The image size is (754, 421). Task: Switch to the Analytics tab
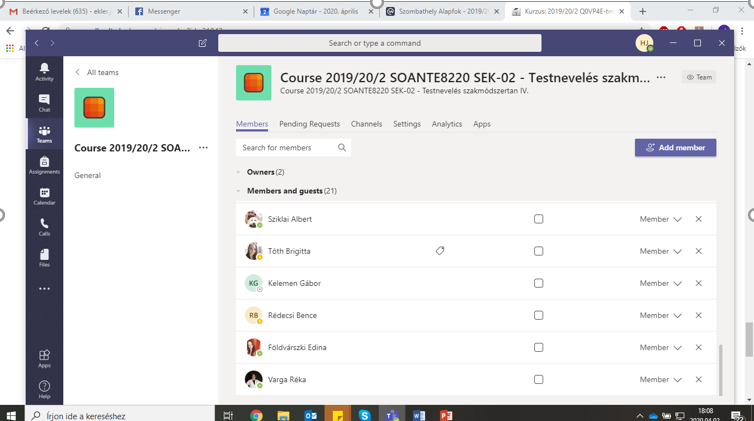click(x=447, y=124)
